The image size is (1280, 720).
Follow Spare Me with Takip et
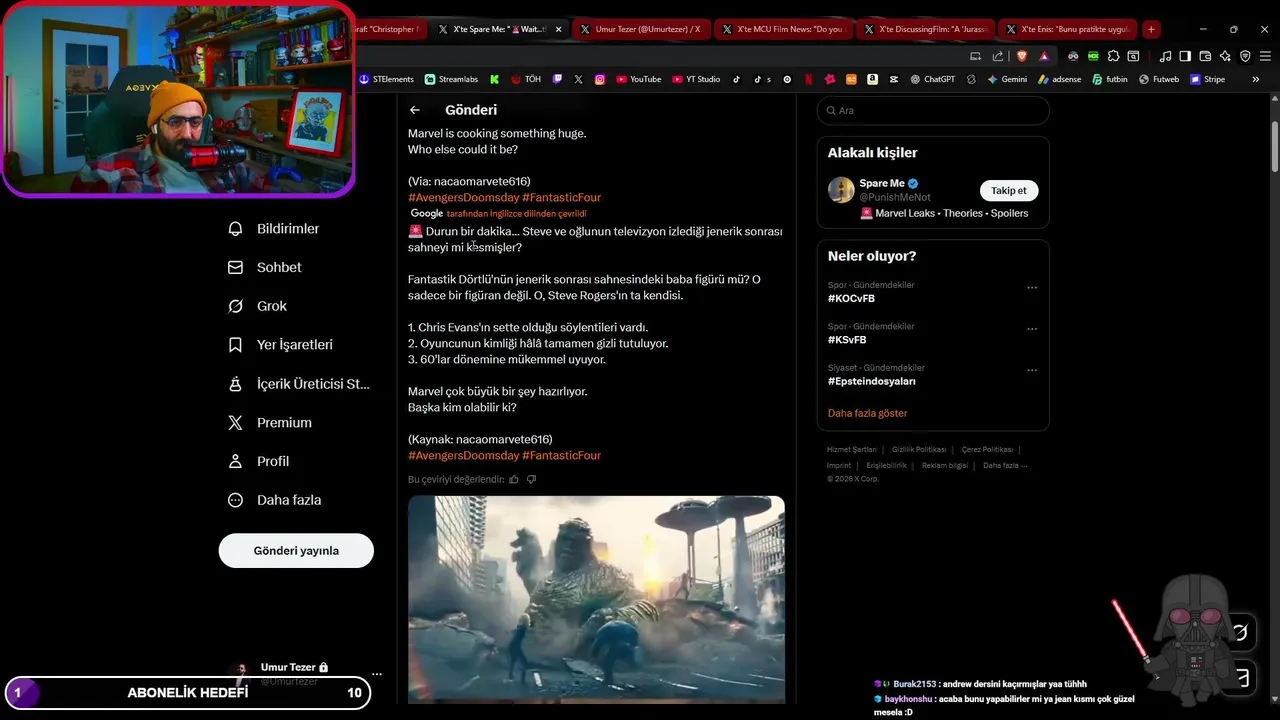[1008, 190]
